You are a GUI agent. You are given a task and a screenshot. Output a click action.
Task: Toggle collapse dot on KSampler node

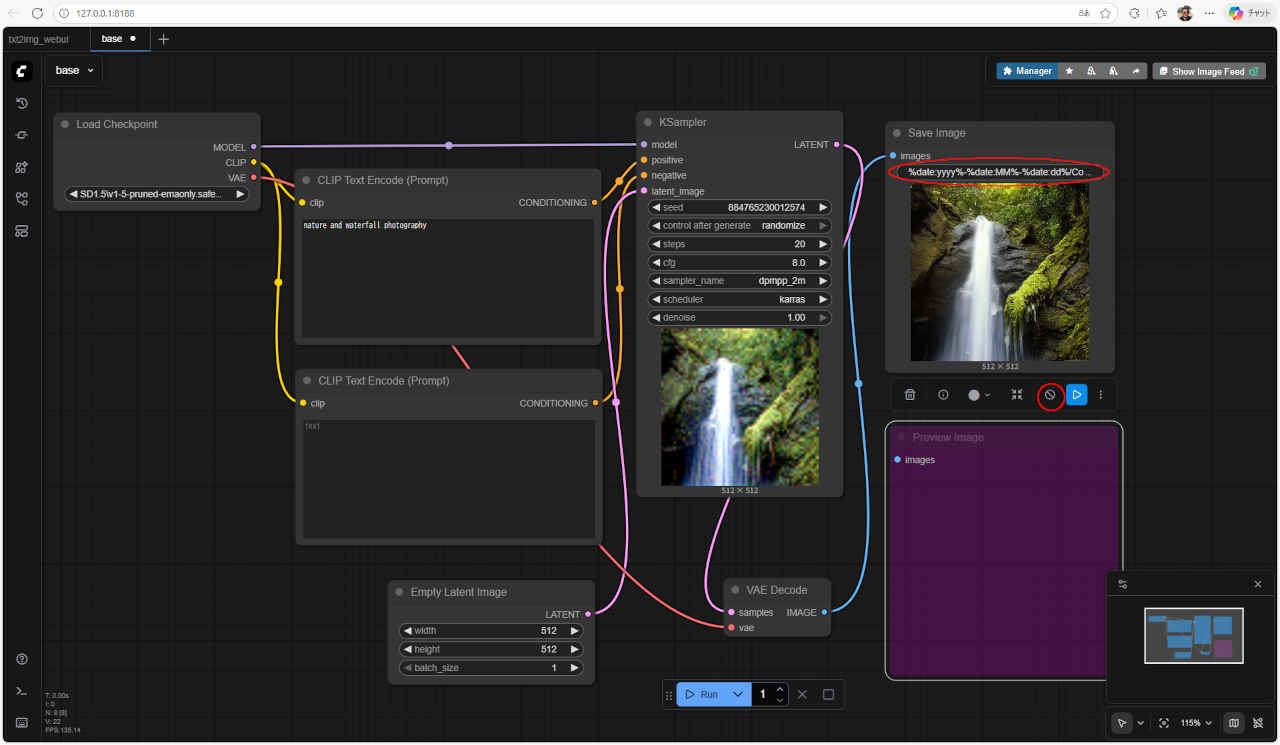pos(648,122)
